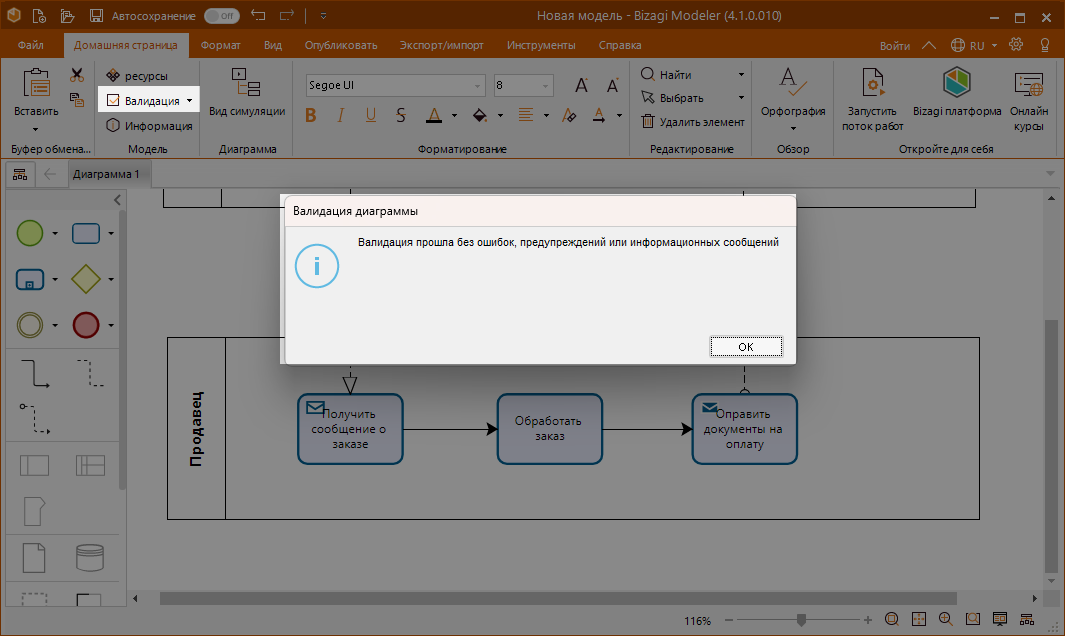Open the language dropdown showing RU
Image resolution: width=1065 pixels, height=636 pixels.
coord(974,45)
